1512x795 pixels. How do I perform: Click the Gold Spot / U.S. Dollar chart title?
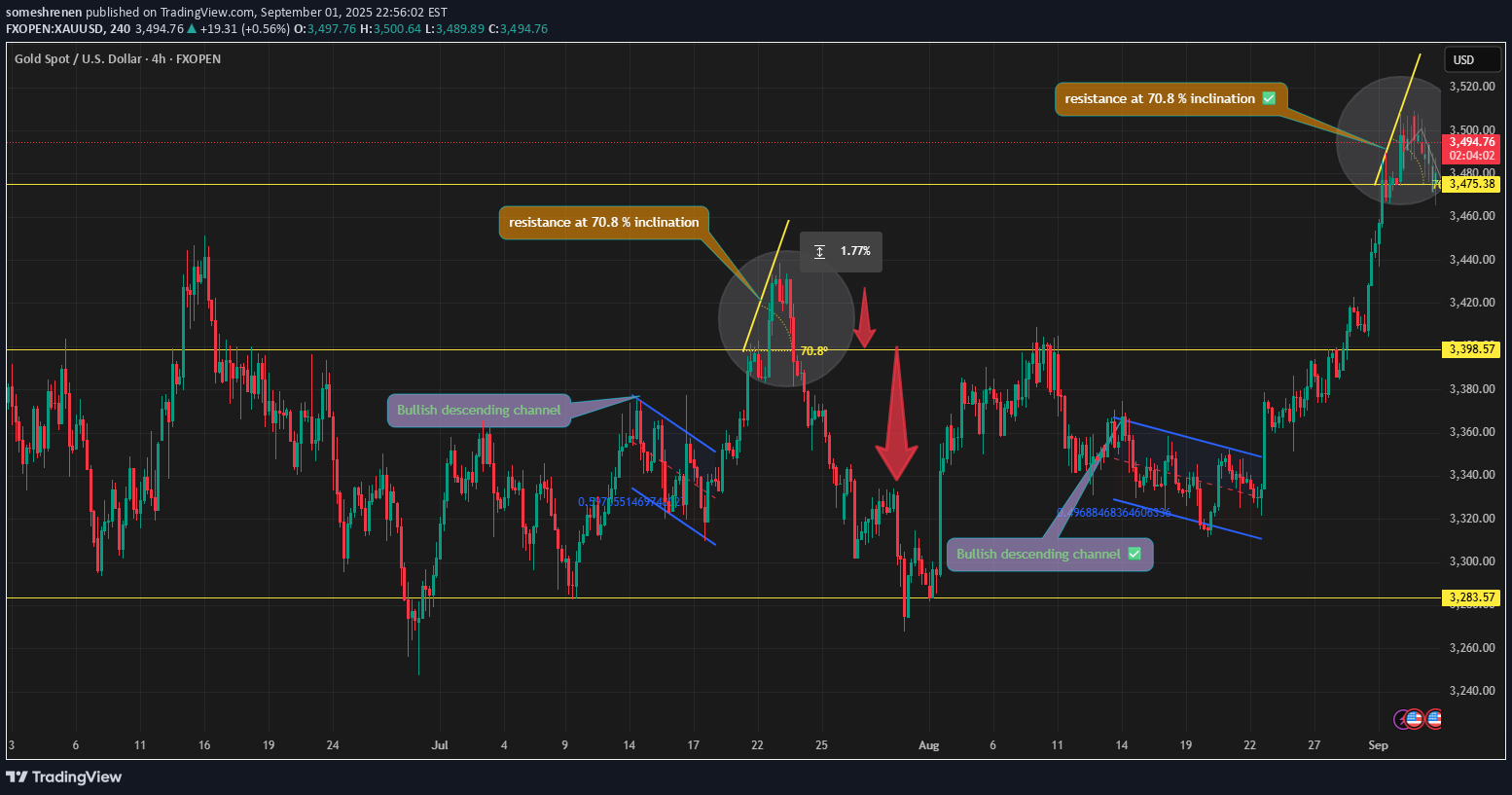point(117,59)
